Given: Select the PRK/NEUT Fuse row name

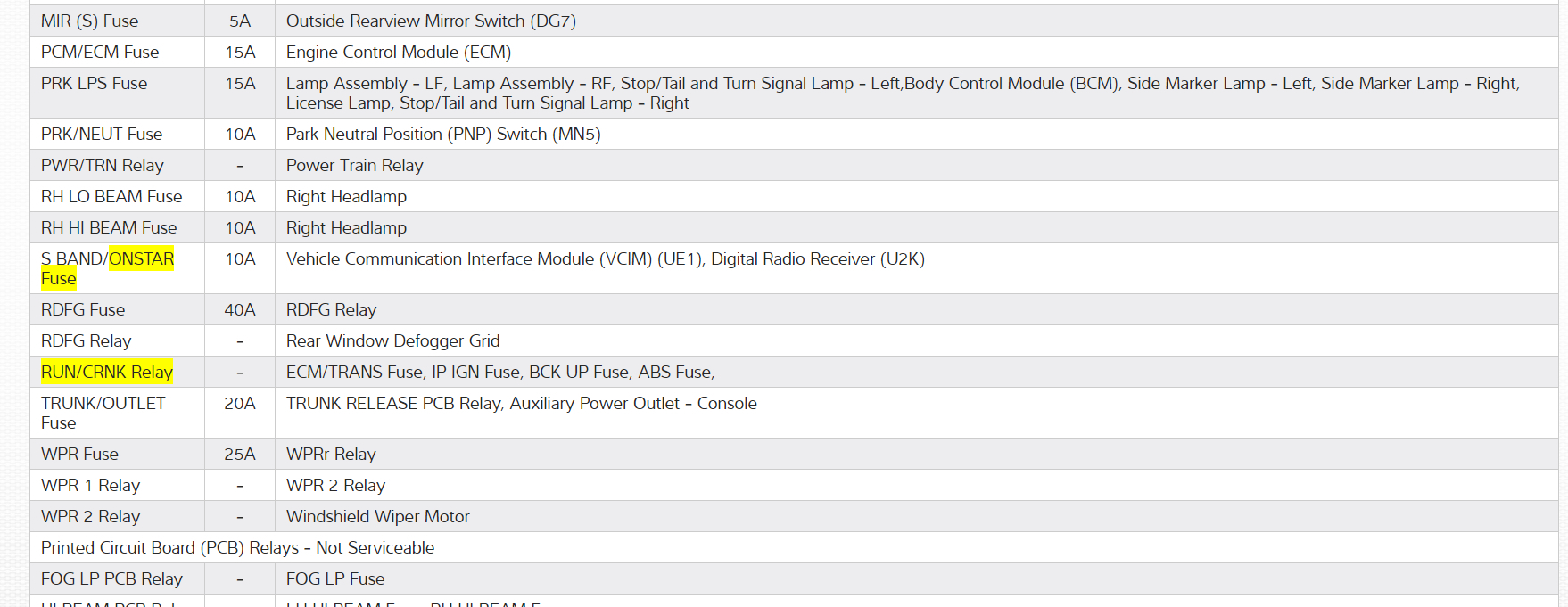Looking at the screenshot, I should (102, 135).
